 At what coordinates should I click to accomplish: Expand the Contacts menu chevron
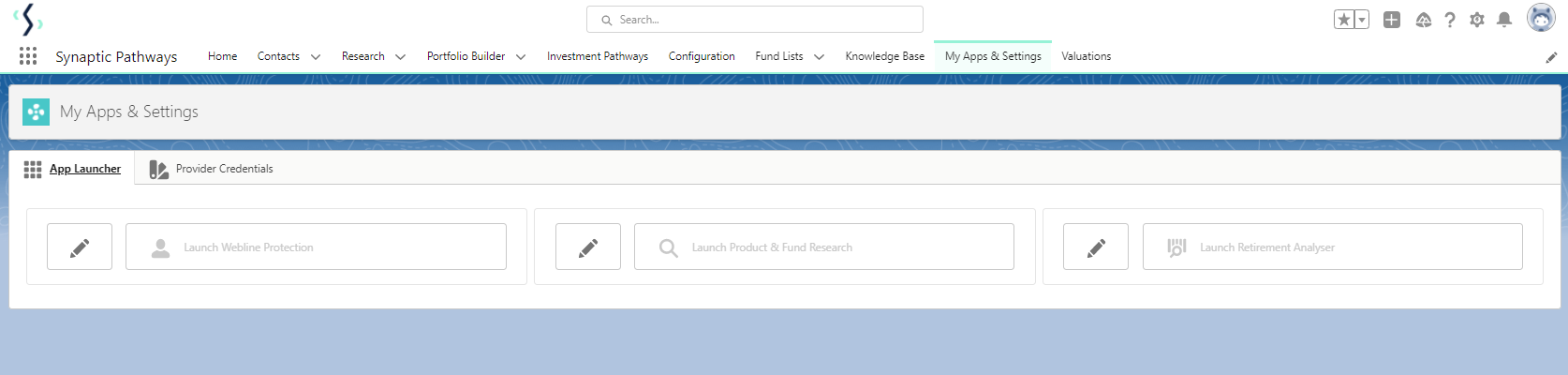[316, 57]
